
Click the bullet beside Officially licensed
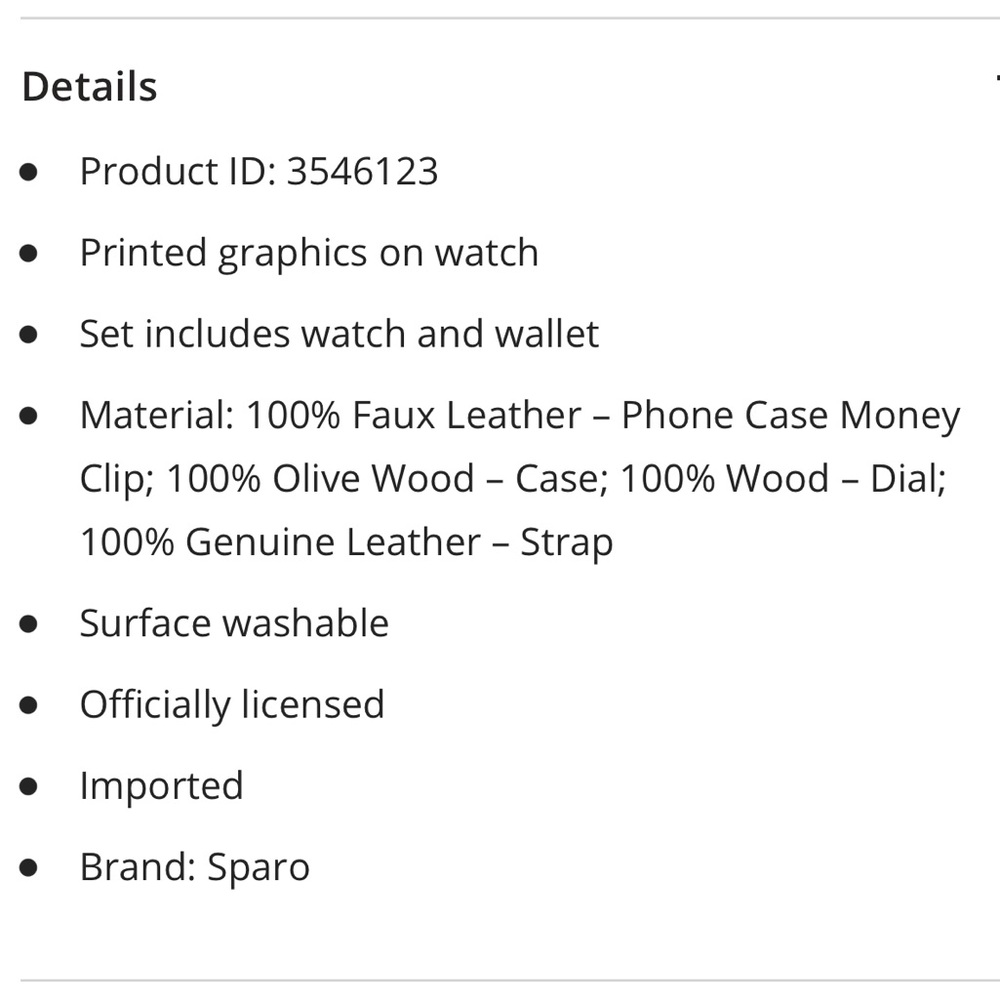click(x=29, y=704)
